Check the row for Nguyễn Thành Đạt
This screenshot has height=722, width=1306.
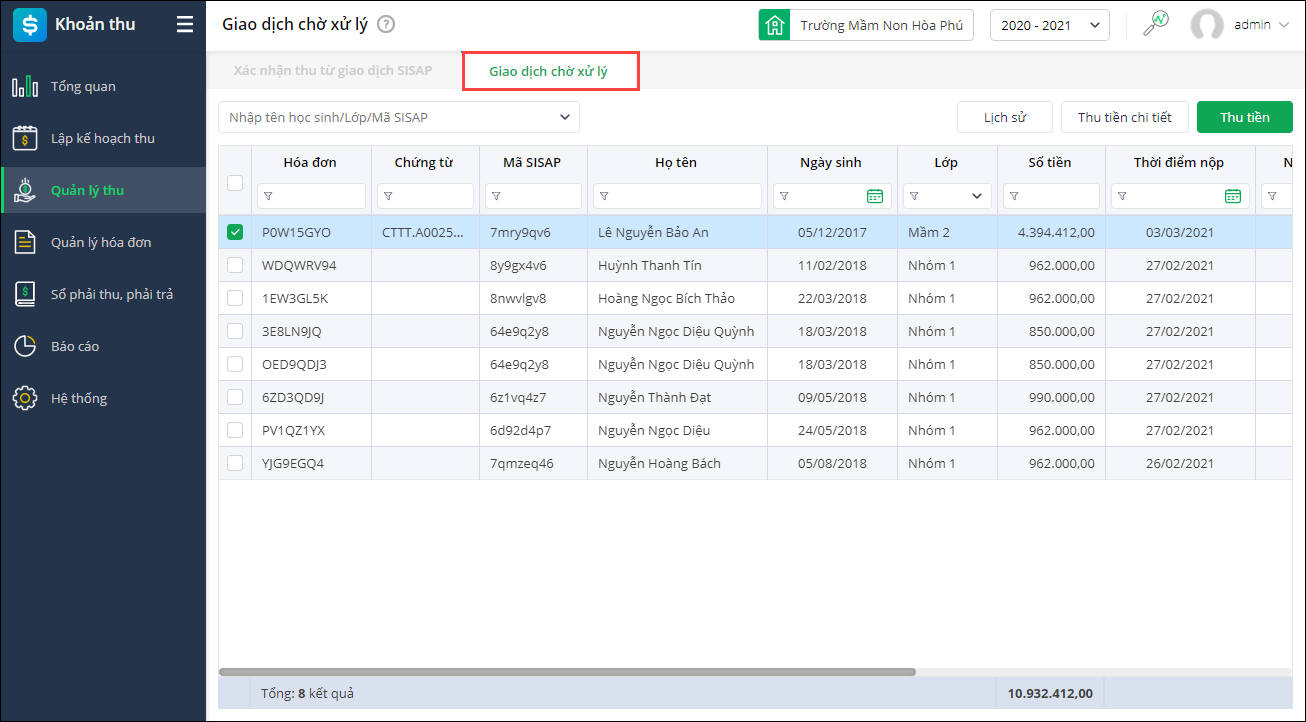click(235, 397)
